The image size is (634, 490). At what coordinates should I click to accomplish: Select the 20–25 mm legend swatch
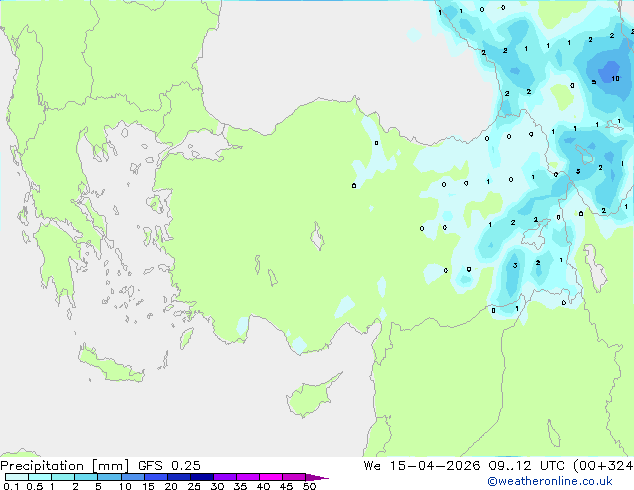click(178, 477)
